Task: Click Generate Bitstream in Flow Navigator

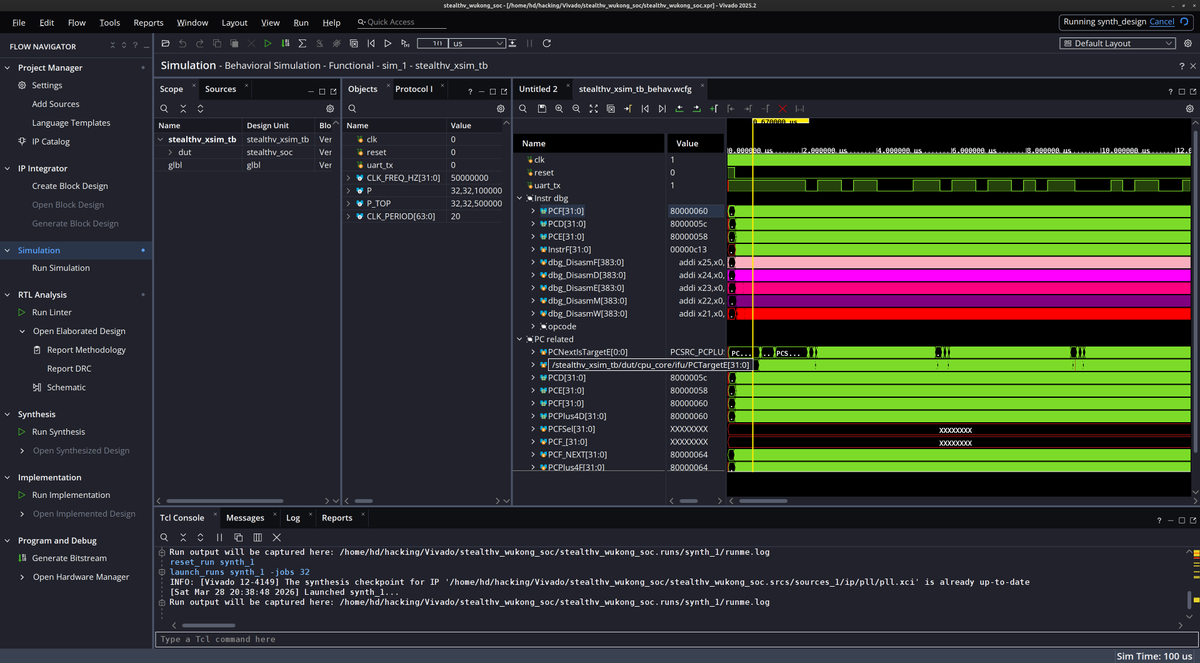Action: (69, 558)
